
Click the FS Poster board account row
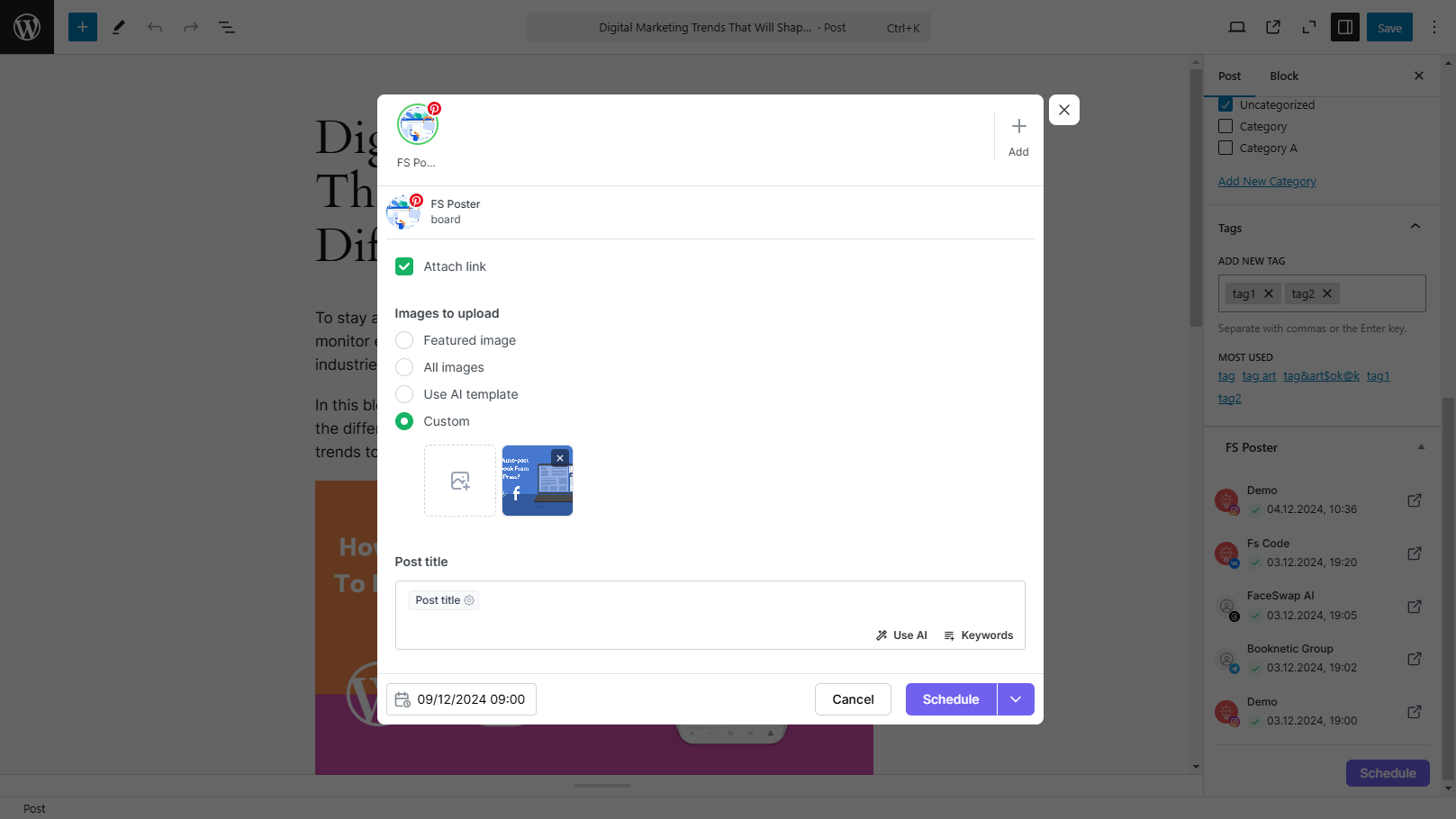[710, 212]
